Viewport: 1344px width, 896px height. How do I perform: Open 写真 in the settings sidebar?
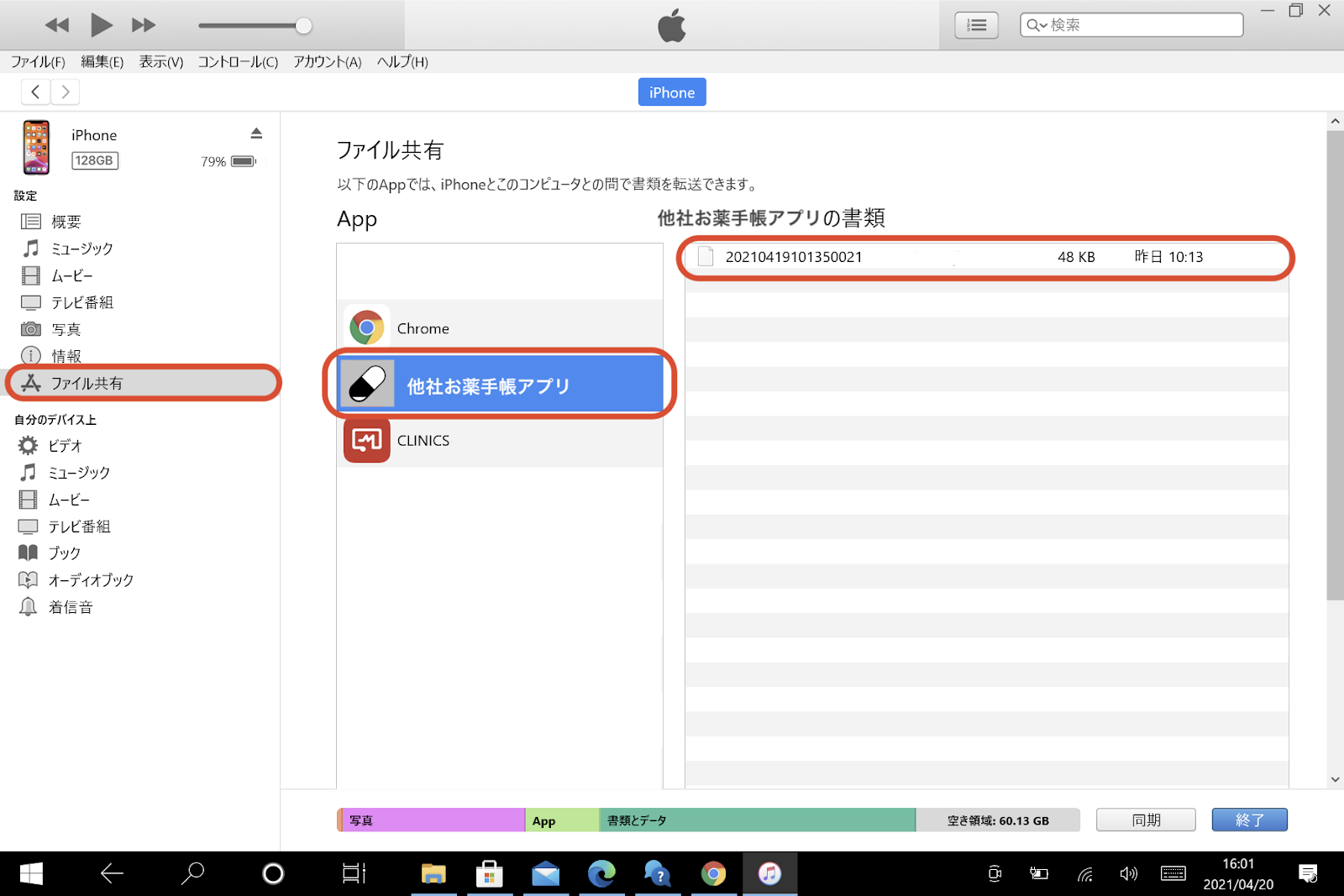(x=66, y=329)
